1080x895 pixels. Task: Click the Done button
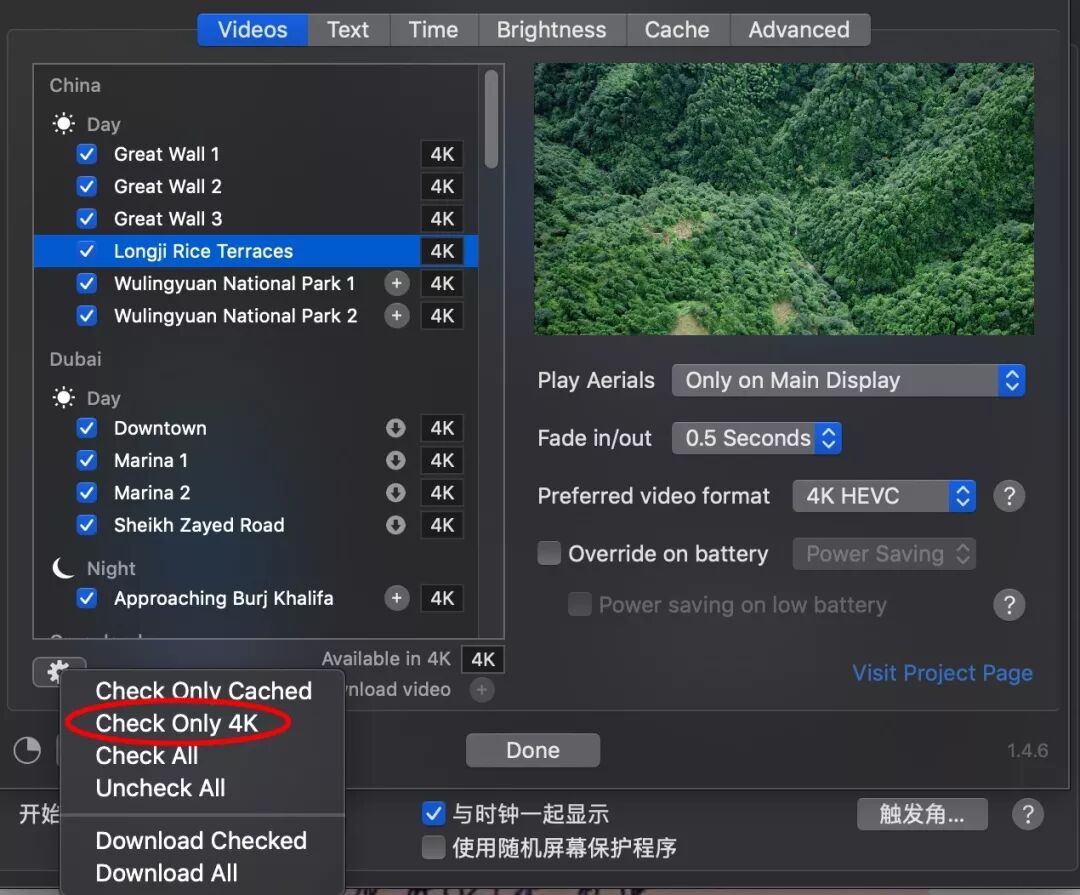532,750
